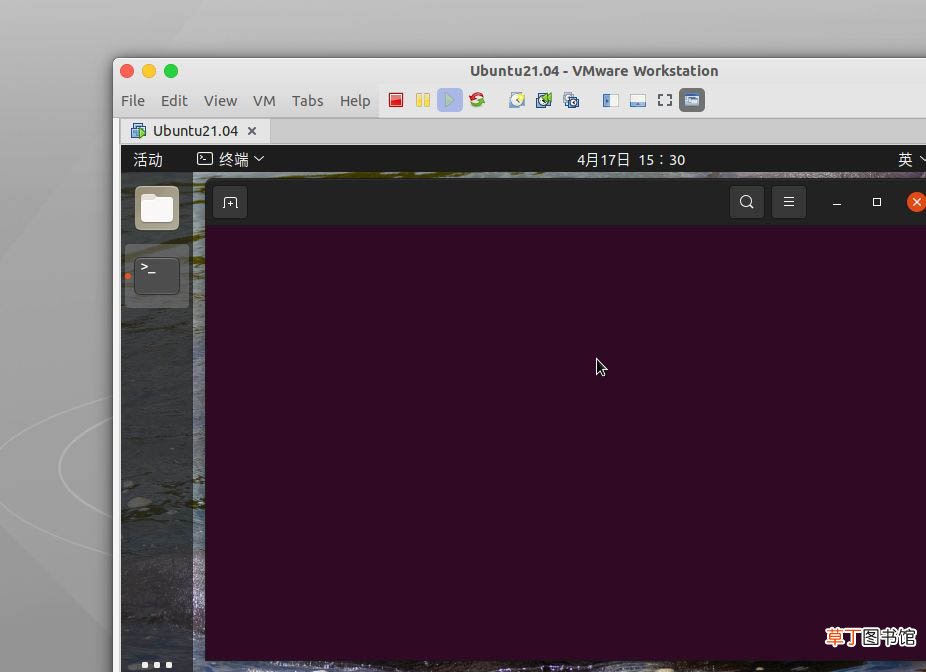926x672 pixels.
Task: Open the VM menu
Action: (x=264, y=101)
